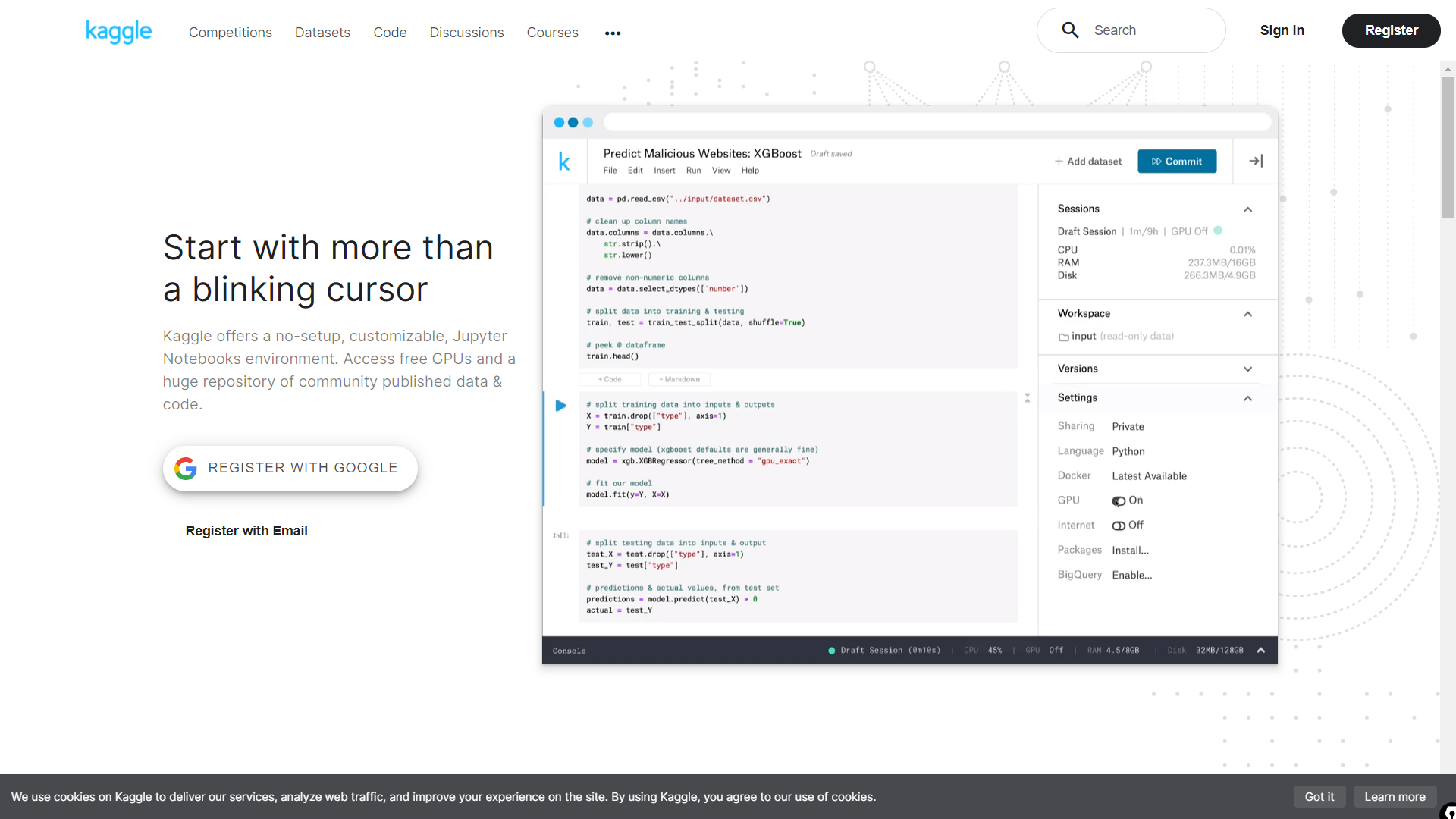Open the notebook View menu
Screen dimensions: 1456x819
coord(721,171)
